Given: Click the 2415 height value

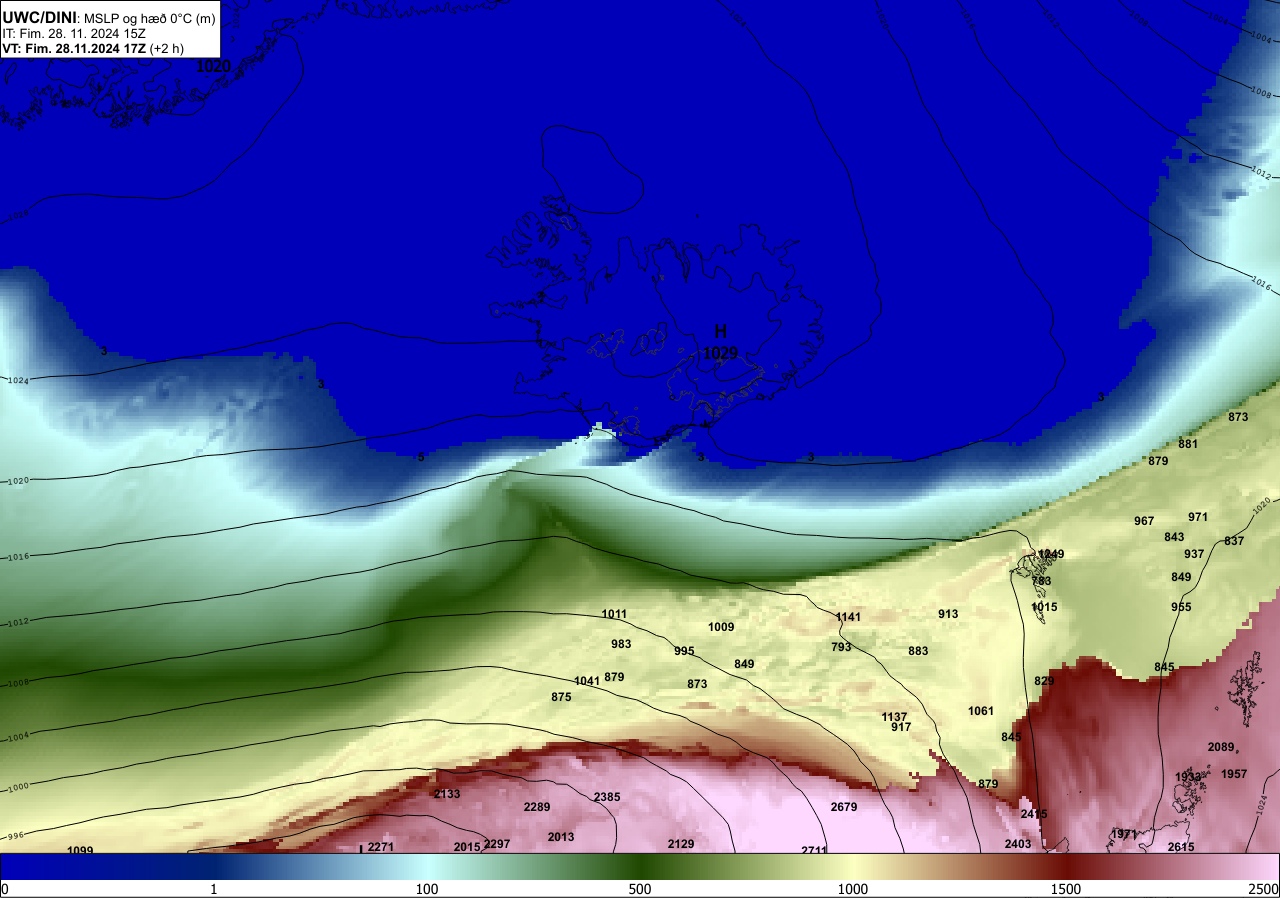Looking at the screenshot, I should coord(1034,814).
